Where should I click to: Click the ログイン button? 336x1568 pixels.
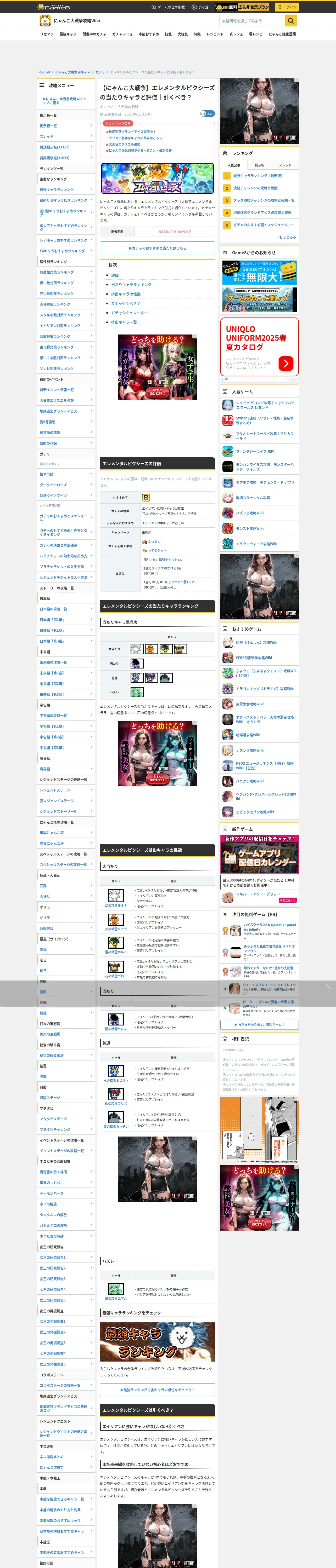click(x=286, y=7)
